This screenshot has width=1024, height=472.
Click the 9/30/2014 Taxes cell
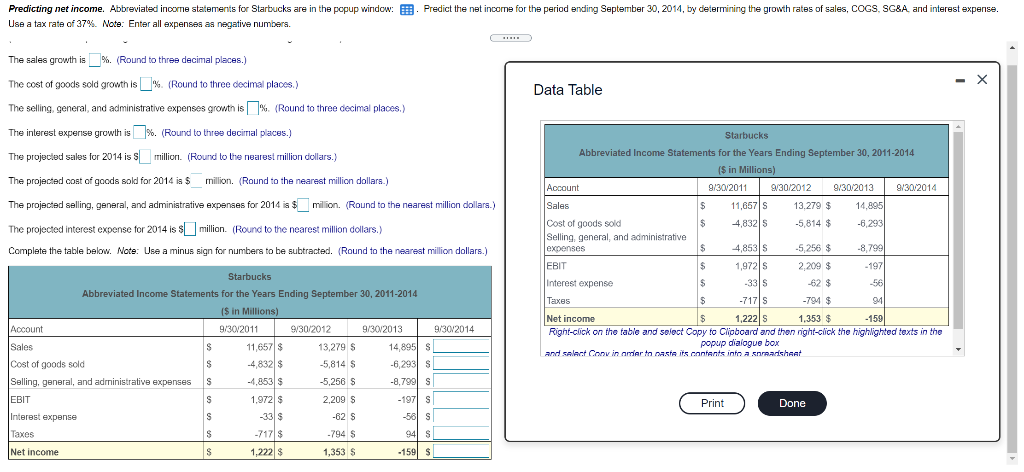[461, 434]
